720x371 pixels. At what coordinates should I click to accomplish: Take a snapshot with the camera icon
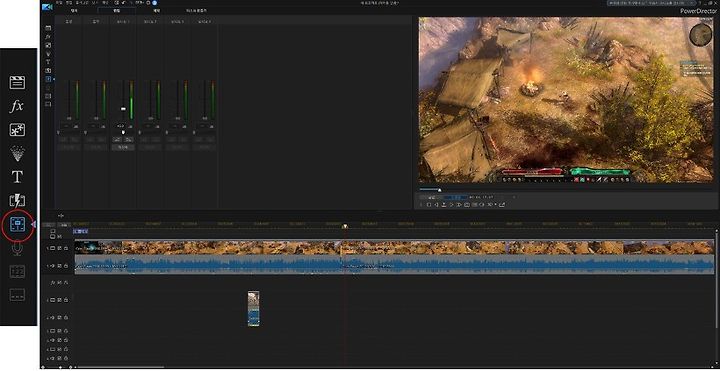pos(467,204)
